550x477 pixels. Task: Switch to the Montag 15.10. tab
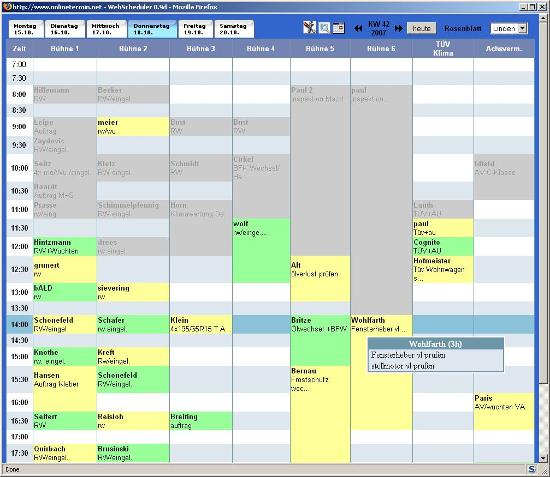(x=25, y=29)
